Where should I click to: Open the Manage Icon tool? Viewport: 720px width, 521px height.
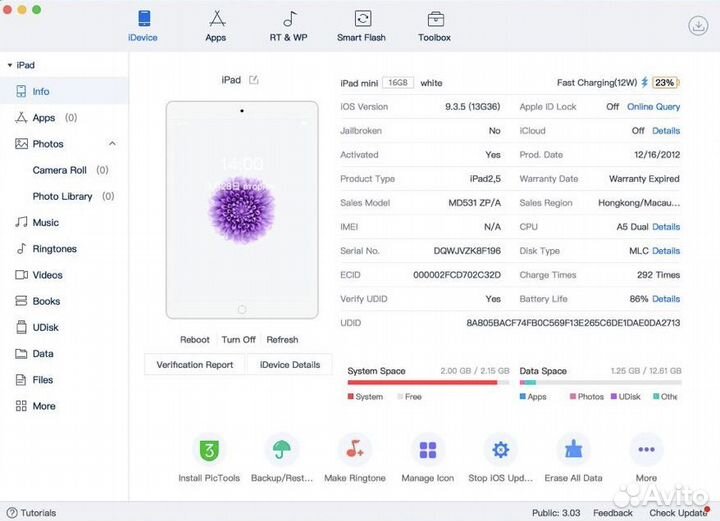click(428, 450)
